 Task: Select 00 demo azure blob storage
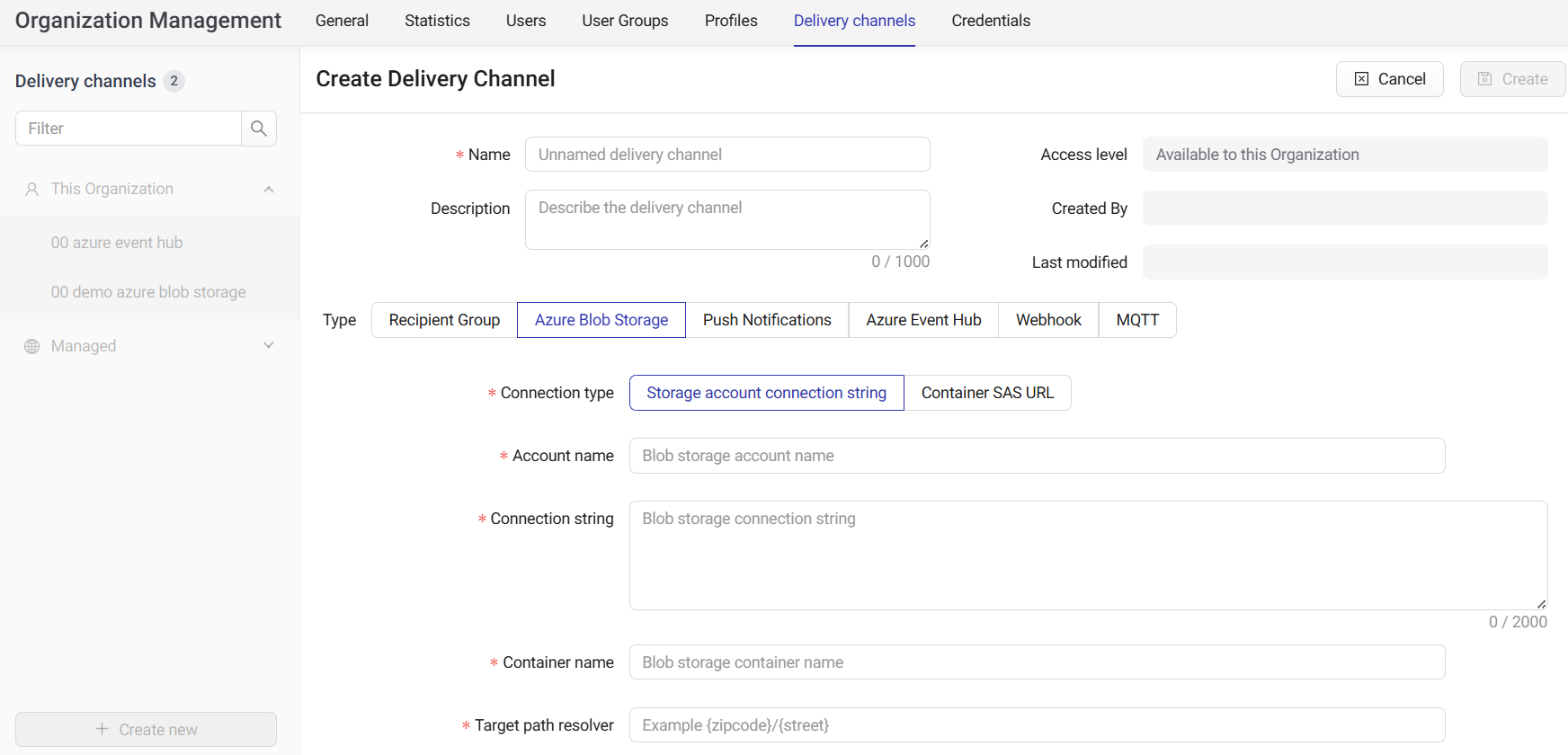click(148, 292)
